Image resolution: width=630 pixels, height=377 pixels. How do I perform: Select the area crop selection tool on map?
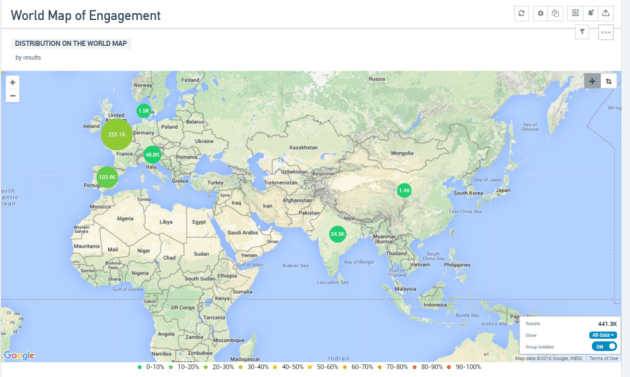(608, 81)
